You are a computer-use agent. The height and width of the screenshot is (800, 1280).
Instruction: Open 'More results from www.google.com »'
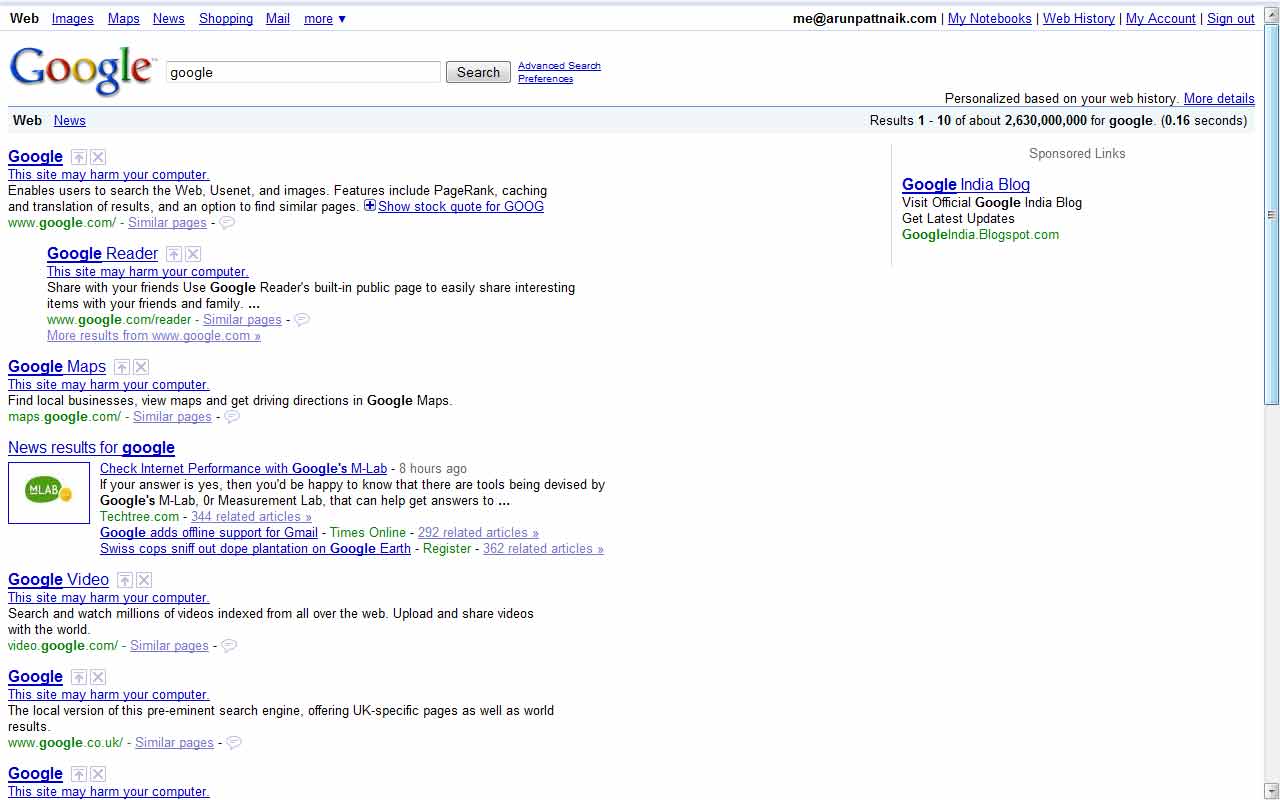pyautogui.click(x=154, y=336)
